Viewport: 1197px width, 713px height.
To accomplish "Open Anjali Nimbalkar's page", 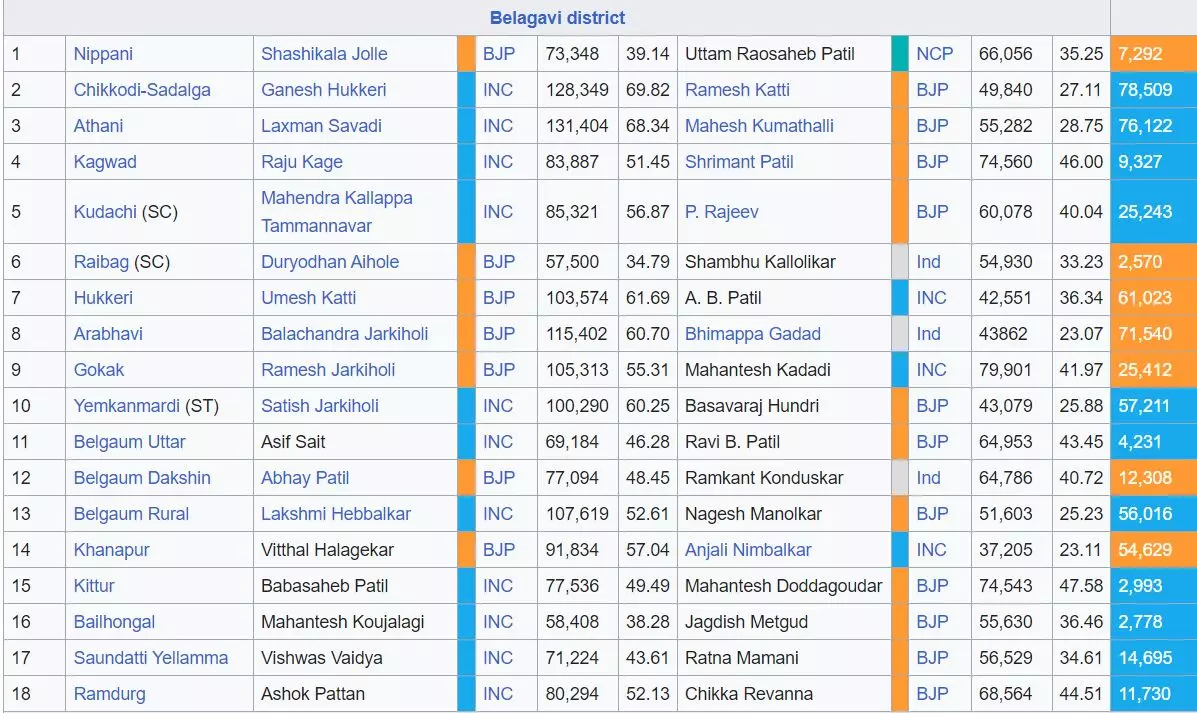I will (748, 550).
